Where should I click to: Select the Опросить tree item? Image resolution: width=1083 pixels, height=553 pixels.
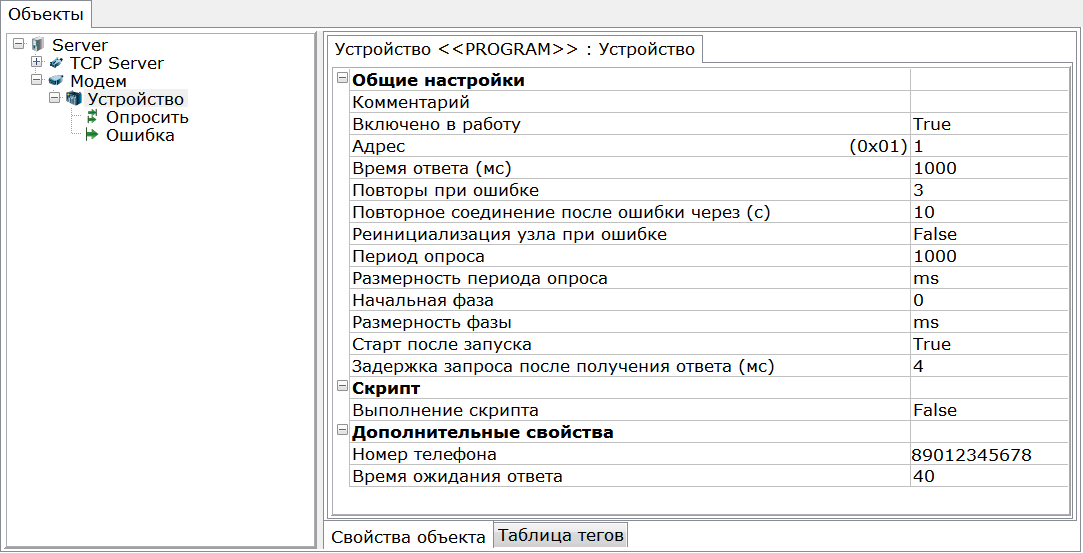(147, 117)
